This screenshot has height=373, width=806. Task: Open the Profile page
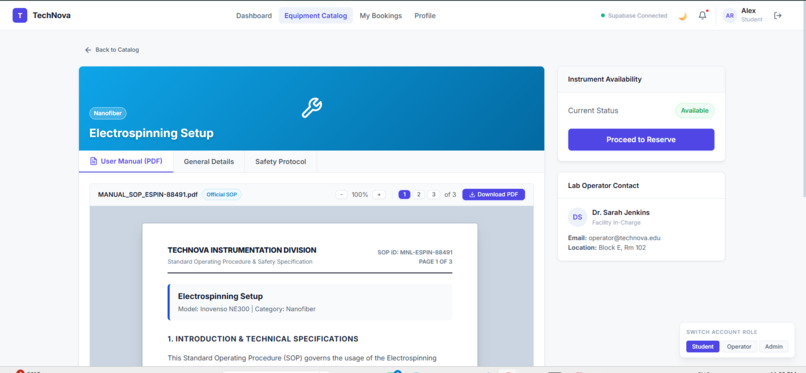pyautogui.click(x=425, y=16)
